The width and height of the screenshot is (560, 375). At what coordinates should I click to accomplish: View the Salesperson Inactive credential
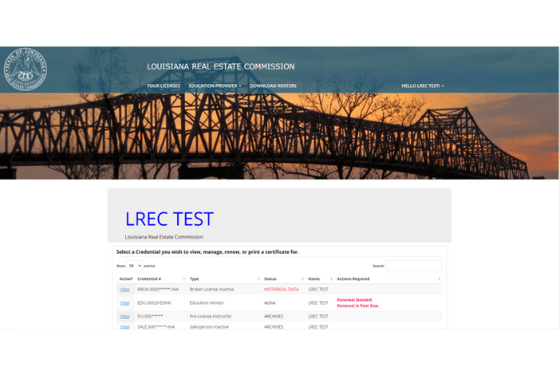click(125, 326)
